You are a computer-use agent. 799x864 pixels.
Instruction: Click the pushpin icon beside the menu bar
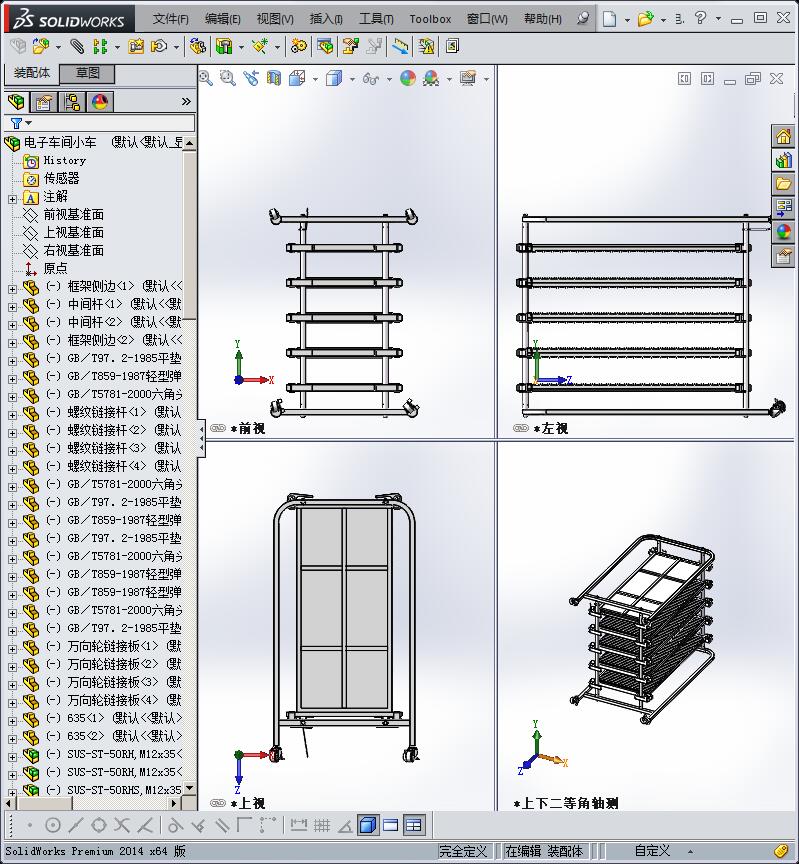click(582, 18)
